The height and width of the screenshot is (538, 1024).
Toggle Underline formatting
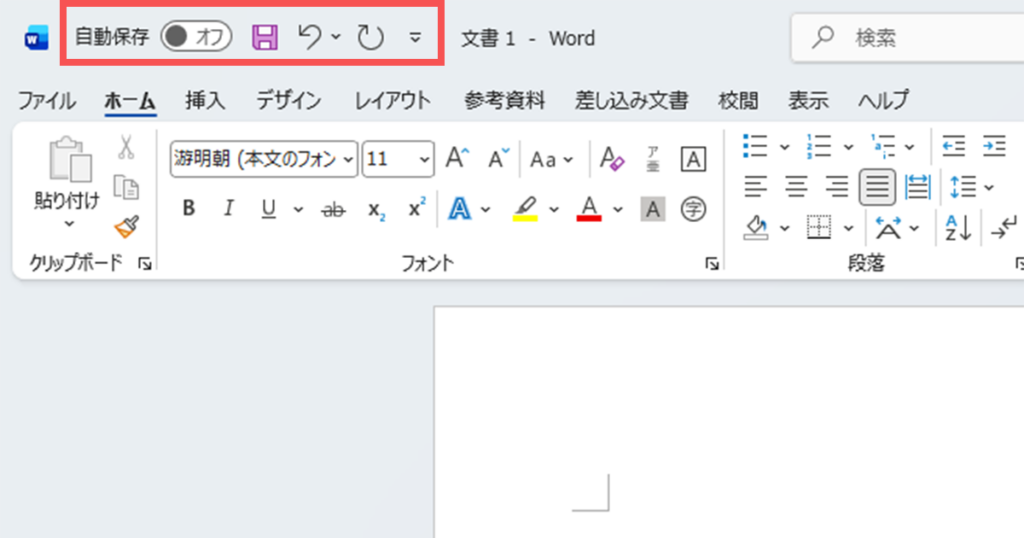pyautogui.click(x=268, y=209)
